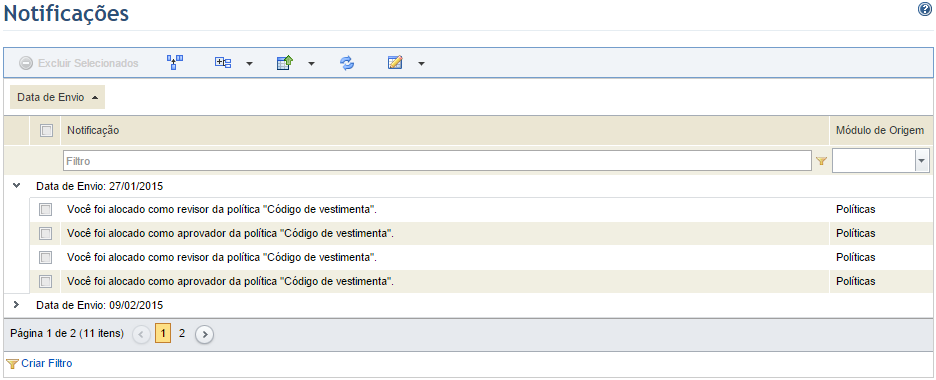The image size is (936, 380).
Task: Click the export table icon
Action: 284,63
